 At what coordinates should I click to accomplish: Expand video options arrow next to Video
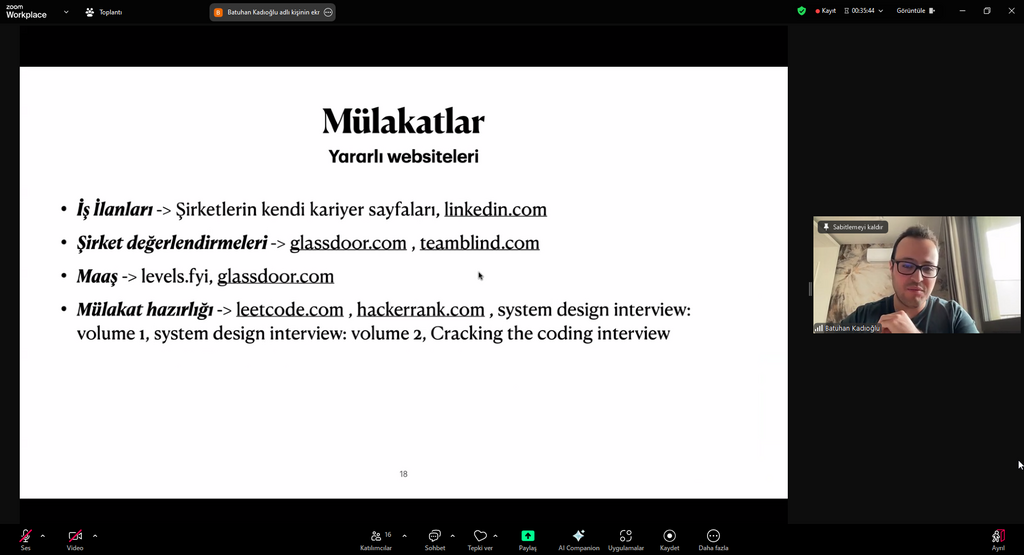(x=95, y=536)
